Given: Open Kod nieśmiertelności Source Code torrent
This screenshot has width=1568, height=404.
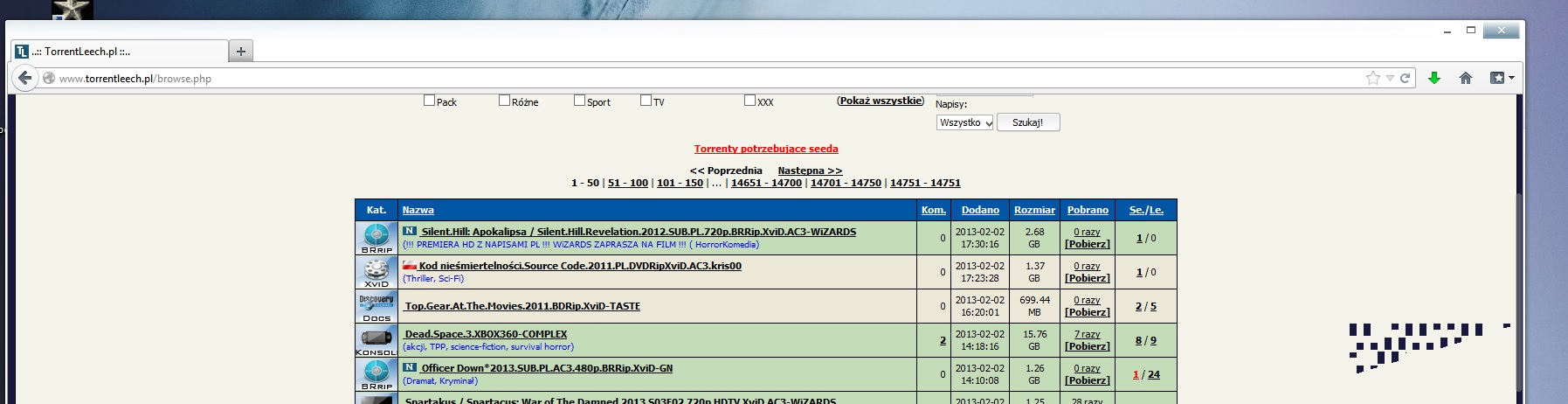Looking at the screenshot, I should pyautogui.click(x=579, y=266).
